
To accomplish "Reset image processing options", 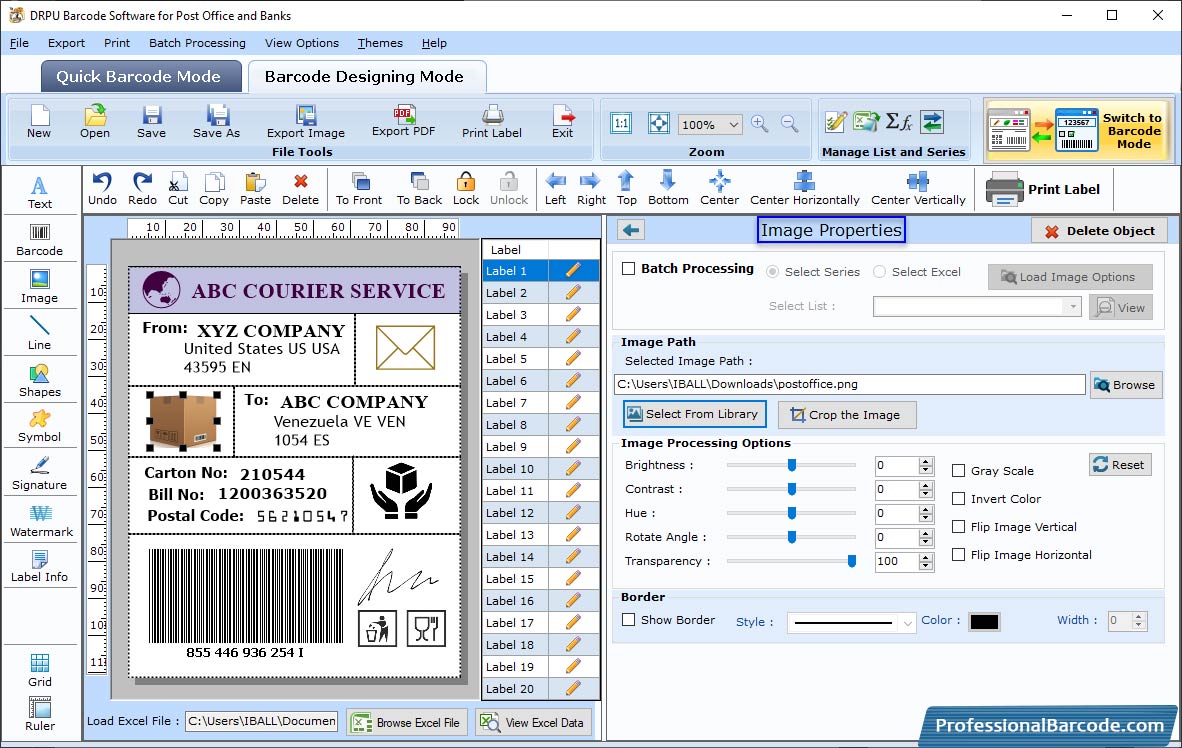I will tap(1119, 464).
